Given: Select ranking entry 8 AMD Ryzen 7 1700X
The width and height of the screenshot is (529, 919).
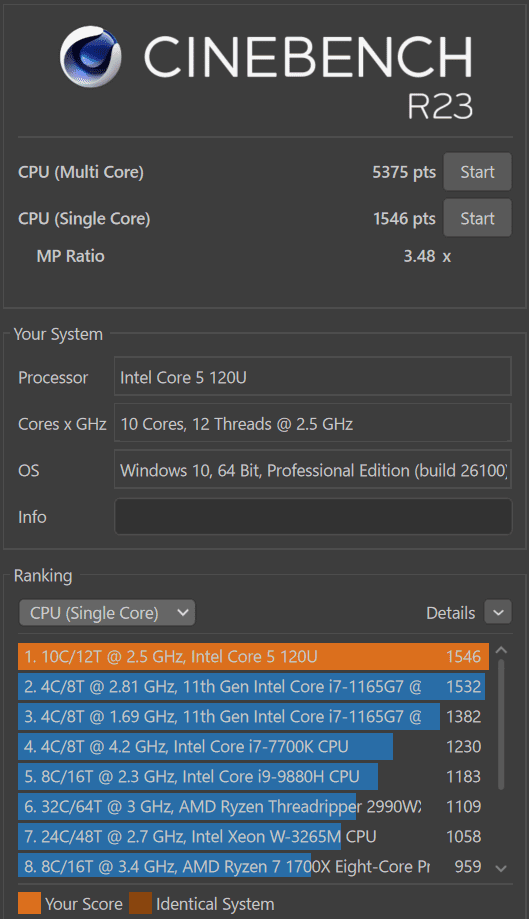Looking at the screenshot, I should tap(253, 866).
